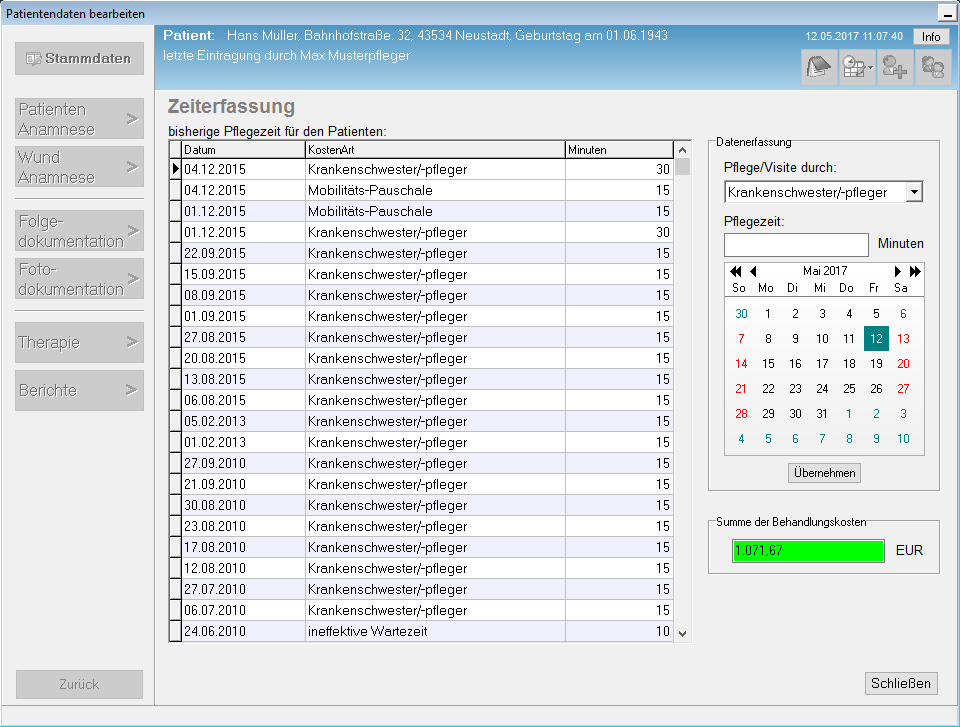Image resolution: width=960 pixels, height=727 pixels.
Task: Click the Minuten column header
Action: (x=619, y=150)
